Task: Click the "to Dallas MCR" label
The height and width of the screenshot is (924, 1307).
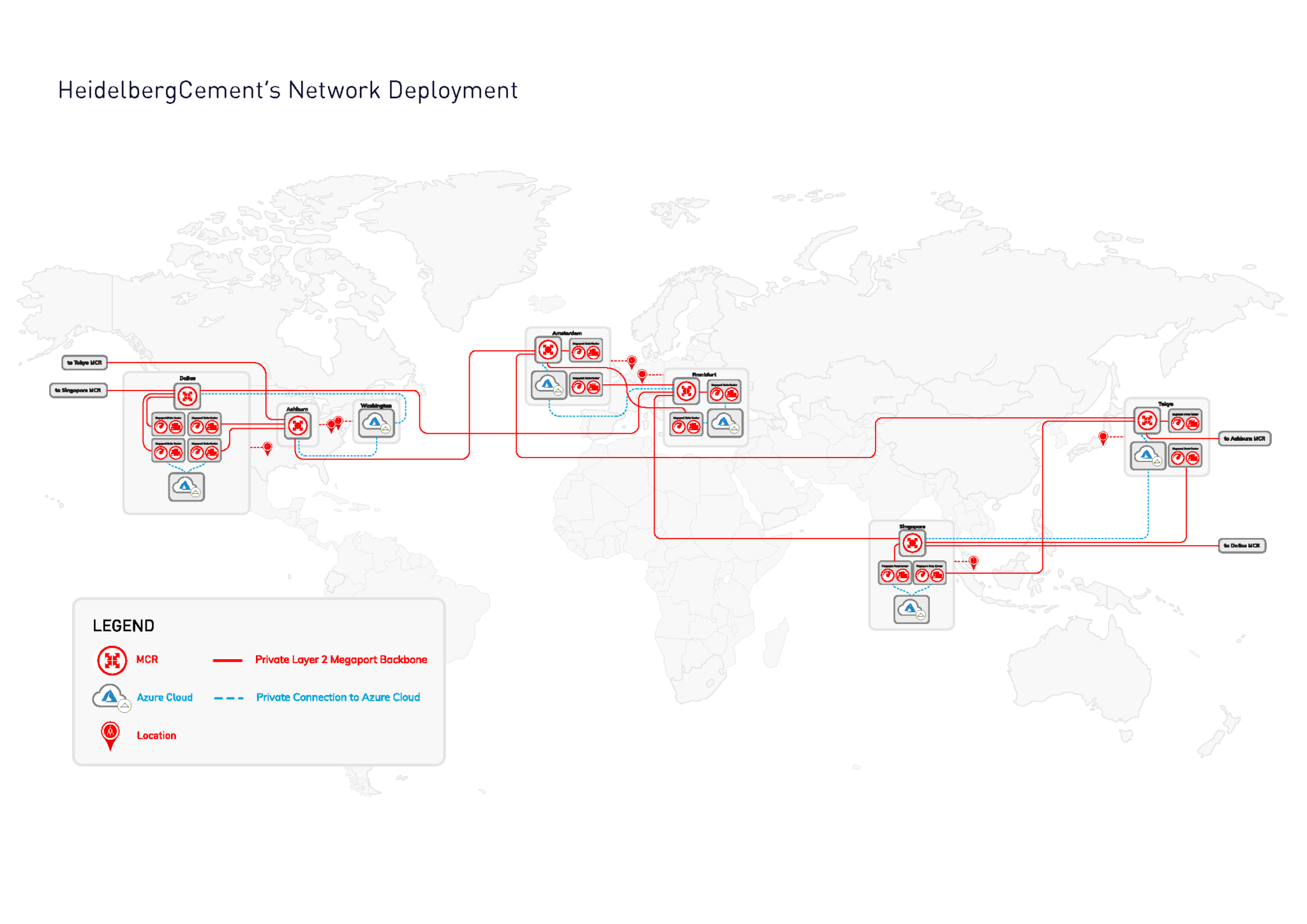Action: (1243, 545)
